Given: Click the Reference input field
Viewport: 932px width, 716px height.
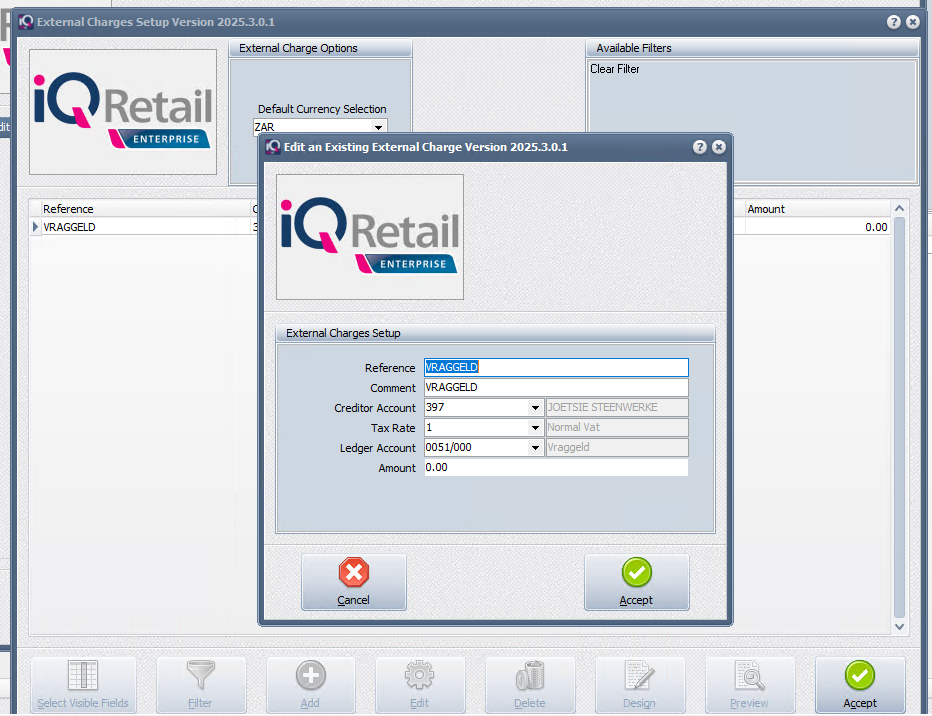Looking at the screenshot, I should (556, 367).
